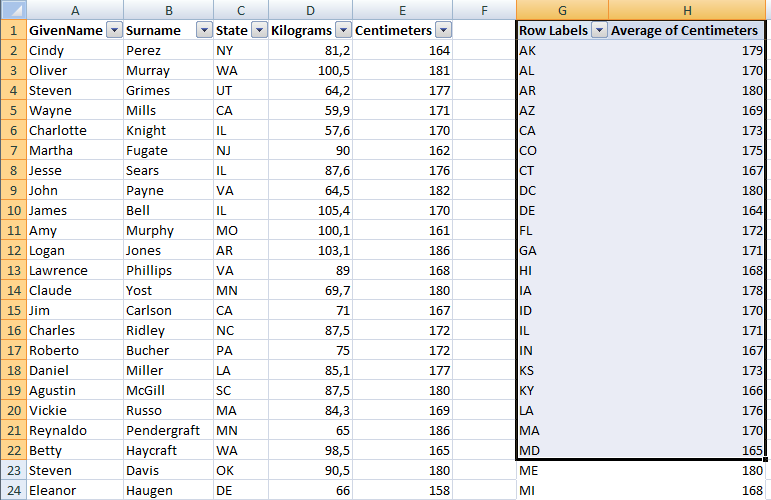Click the name cell Jesse

click(x=75, y=171)
